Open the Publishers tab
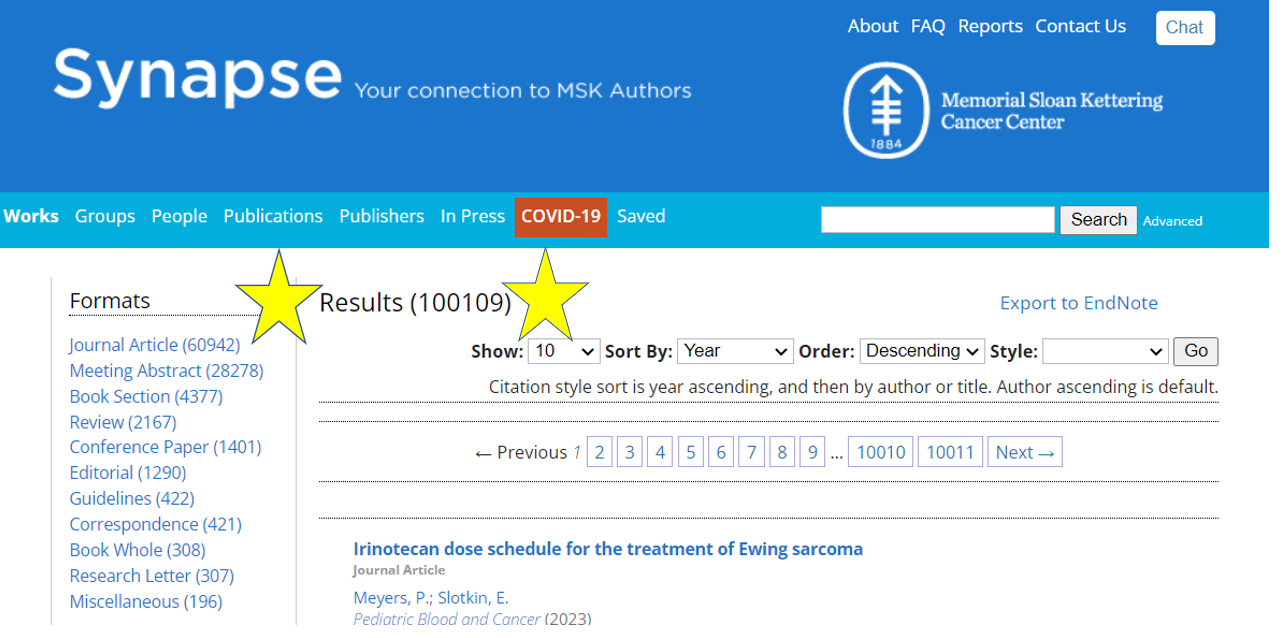The image size is (1285, 638). pos(382,216)
